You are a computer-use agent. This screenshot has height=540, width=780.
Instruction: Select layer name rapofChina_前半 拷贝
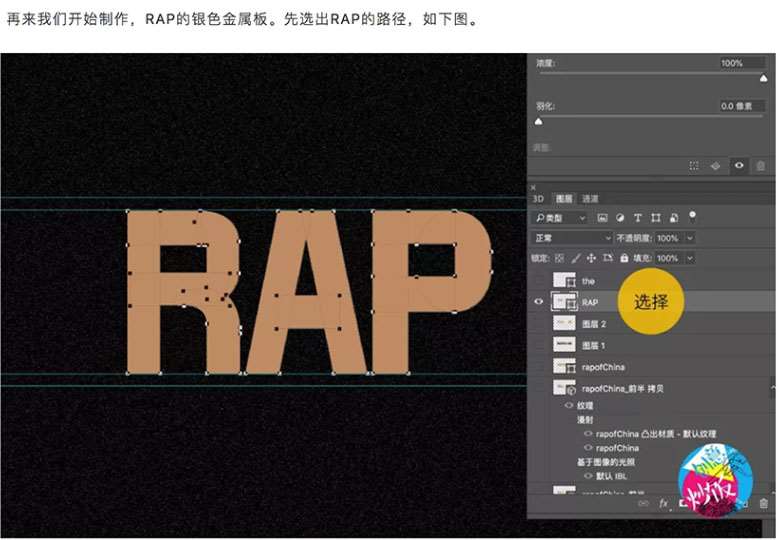tap(623, 388)
